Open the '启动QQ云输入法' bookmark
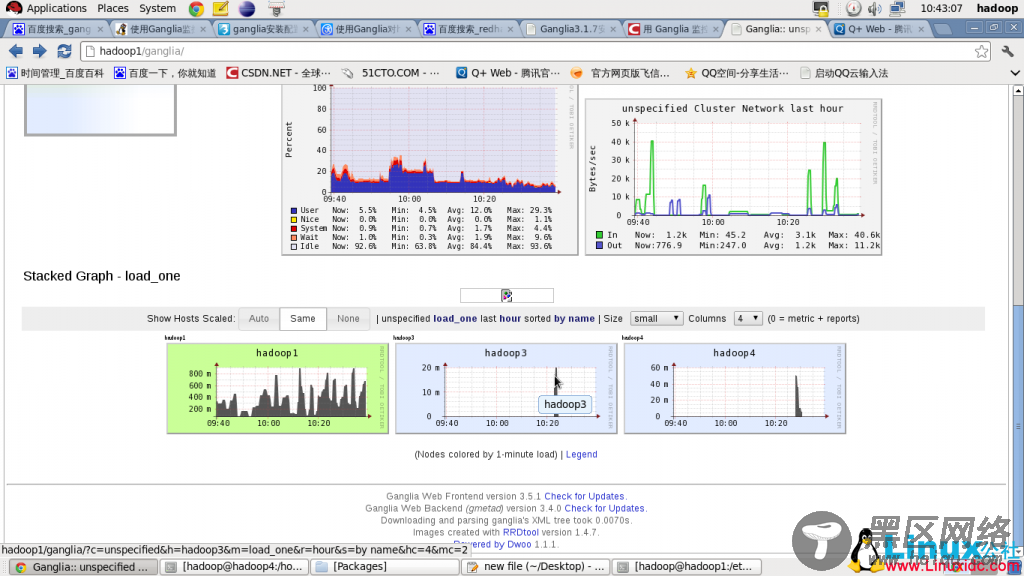The image size is (1024, 576). pos(844,73)
